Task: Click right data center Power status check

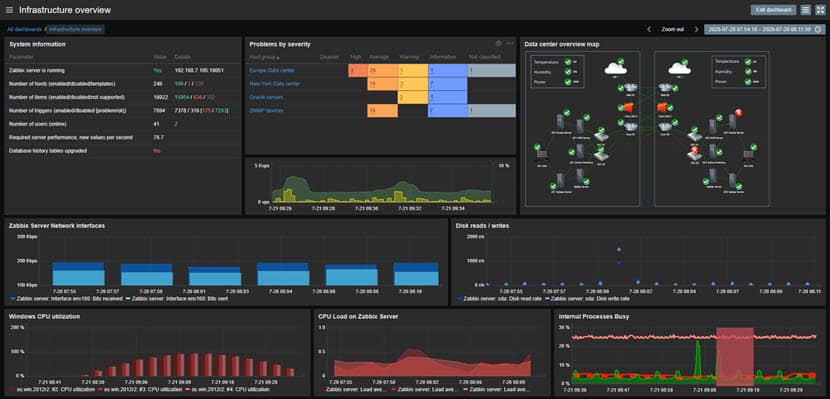Action: (748, 81)
